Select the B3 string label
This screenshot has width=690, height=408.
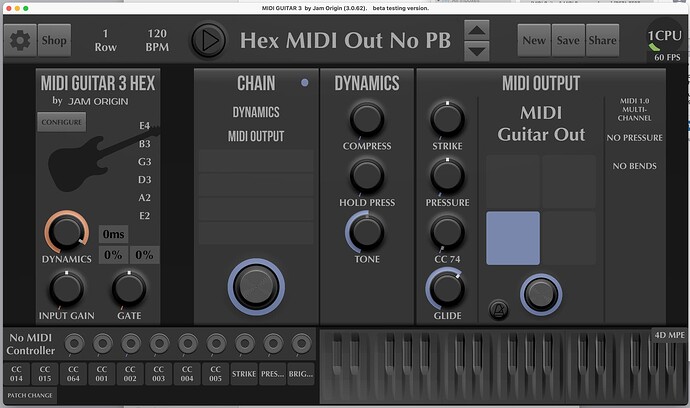144,144
